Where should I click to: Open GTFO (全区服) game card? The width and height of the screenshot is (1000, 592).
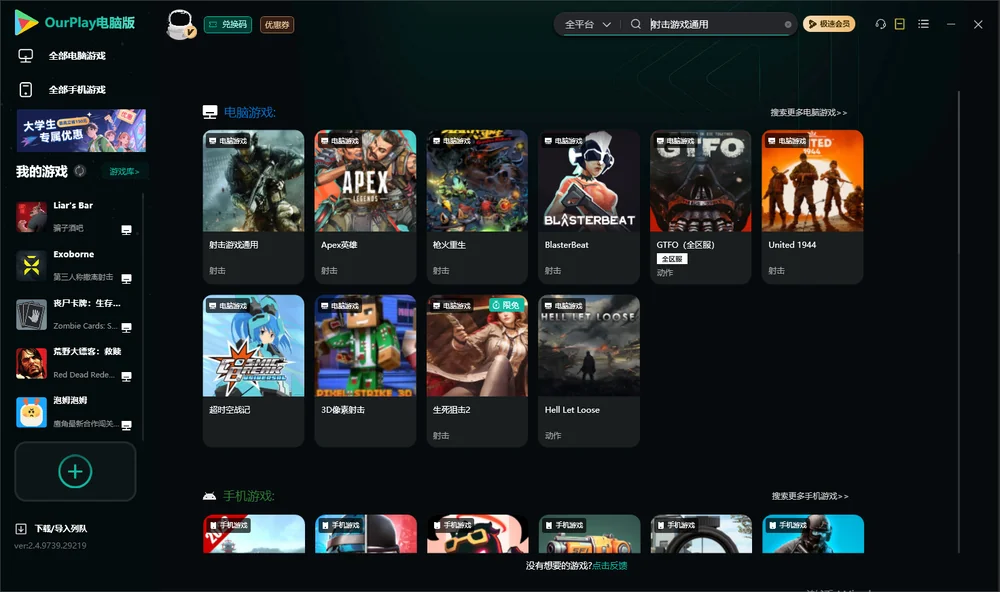click(701, 207)
